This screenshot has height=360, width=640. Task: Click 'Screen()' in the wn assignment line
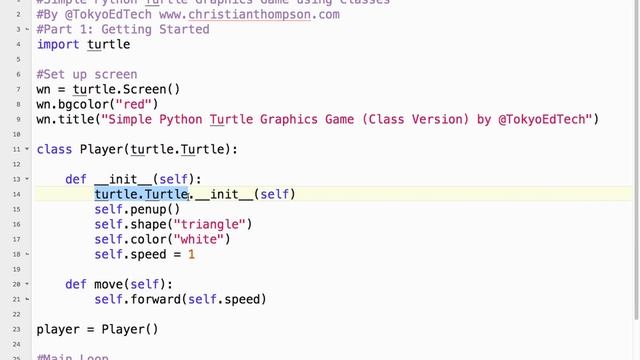click(151, 89)
